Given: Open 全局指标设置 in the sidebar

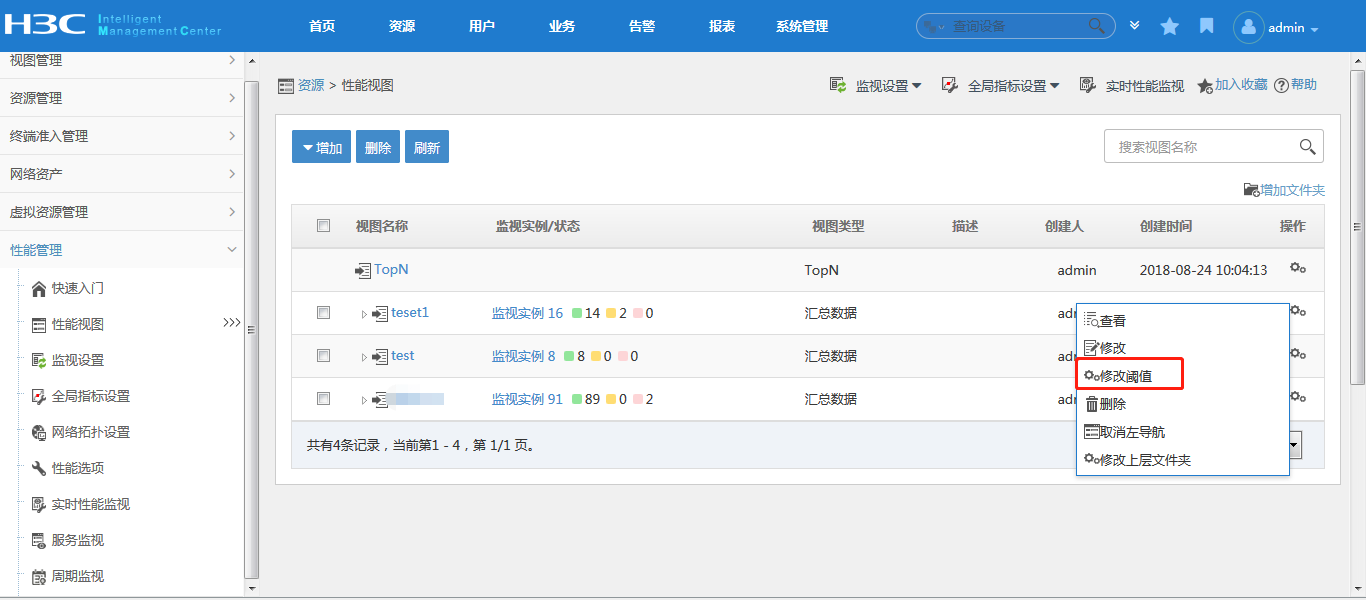Looking at the screenshot, I should (x=90, y=396).
